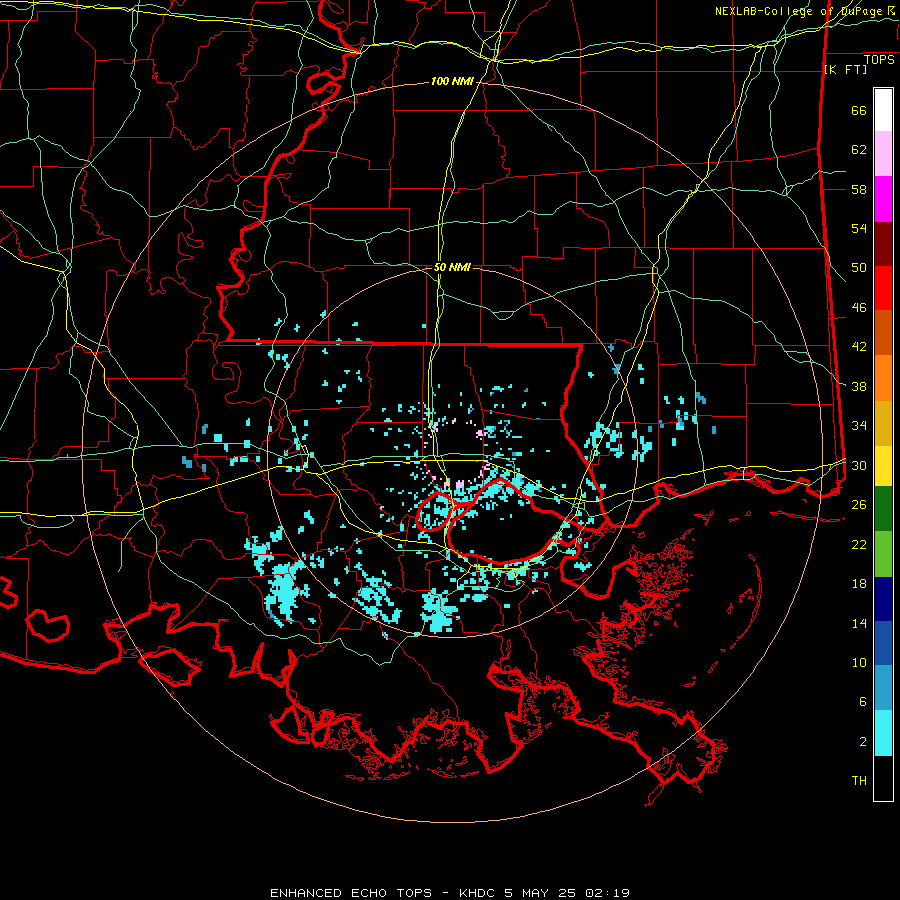The width and height of the screenshot is (900, 900).
Task: Click the cyan legend swatch
Action: pyautogui.click(x=883, y=733)
